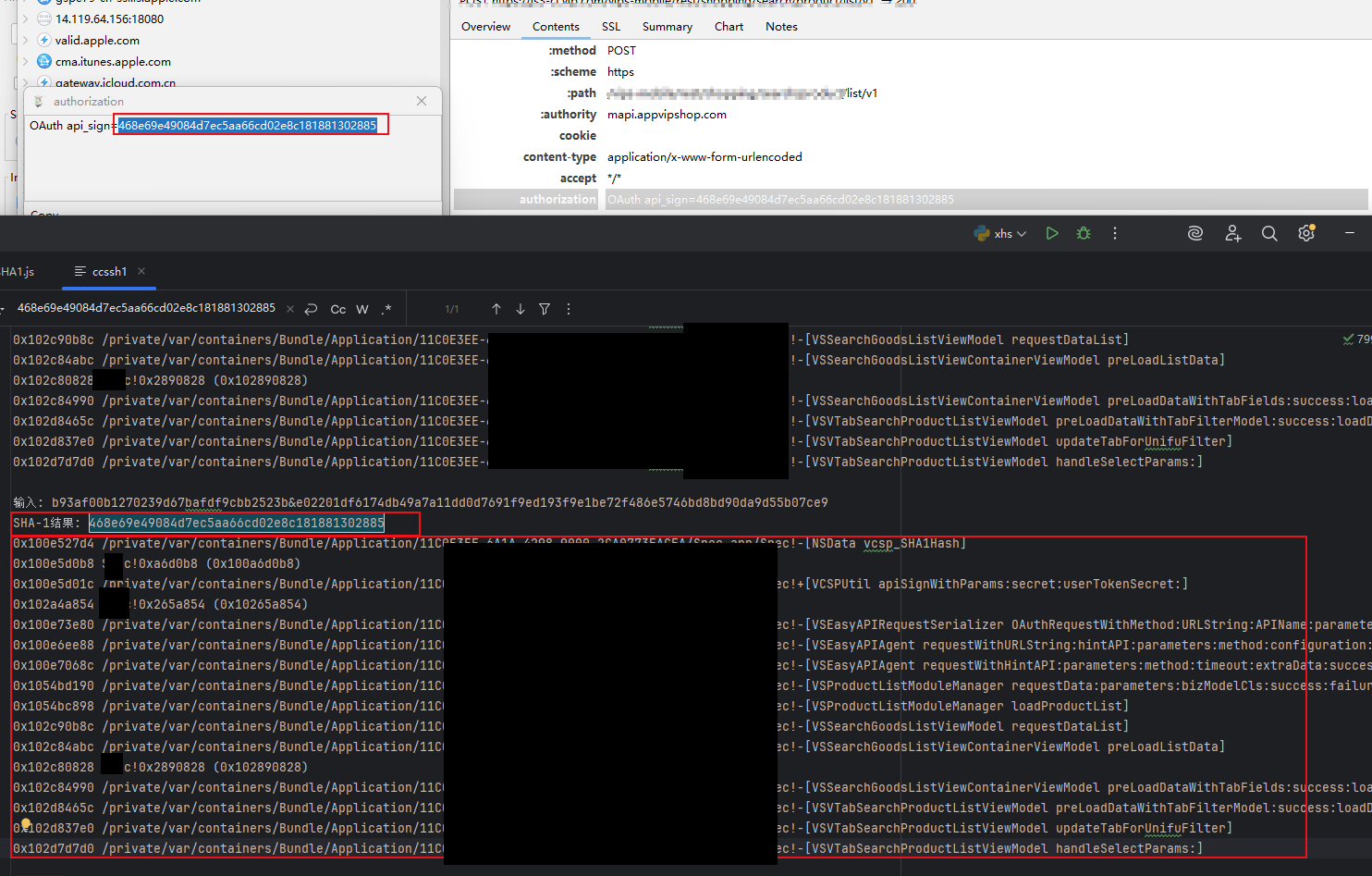This screenshot has height=876, width=1372.
Task: Toggle regex search option
Action: [x=386, y=309]
